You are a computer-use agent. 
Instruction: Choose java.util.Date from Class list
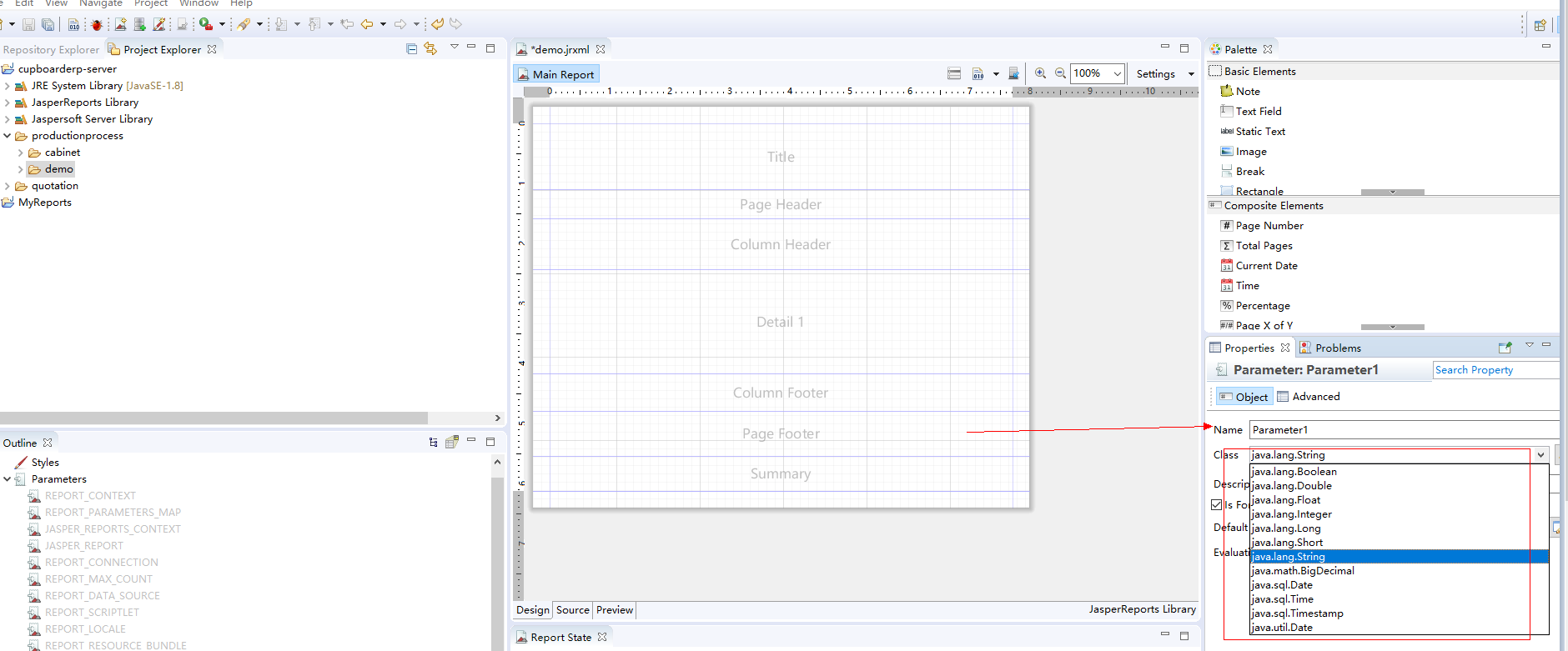(1400, 628)
